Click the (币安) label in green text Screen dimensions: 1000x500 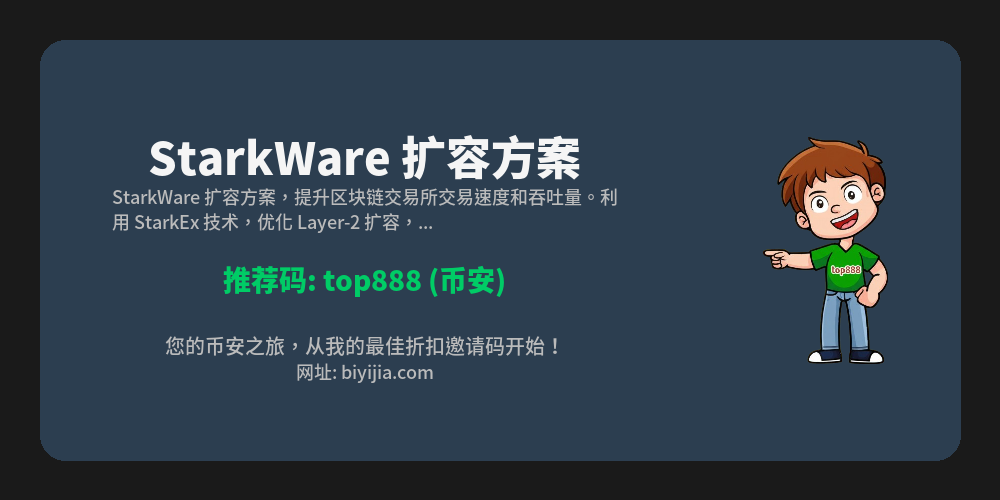point(467,281)
